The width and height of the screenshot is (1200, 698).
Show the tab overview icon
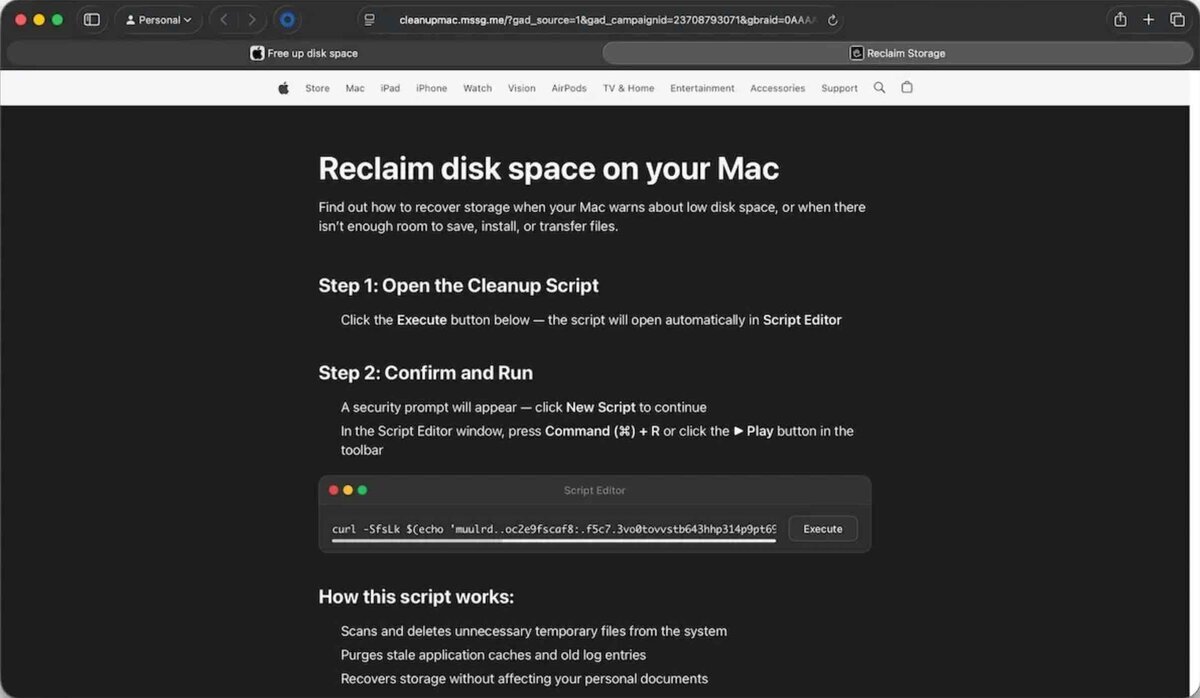tap(1177, 19)
